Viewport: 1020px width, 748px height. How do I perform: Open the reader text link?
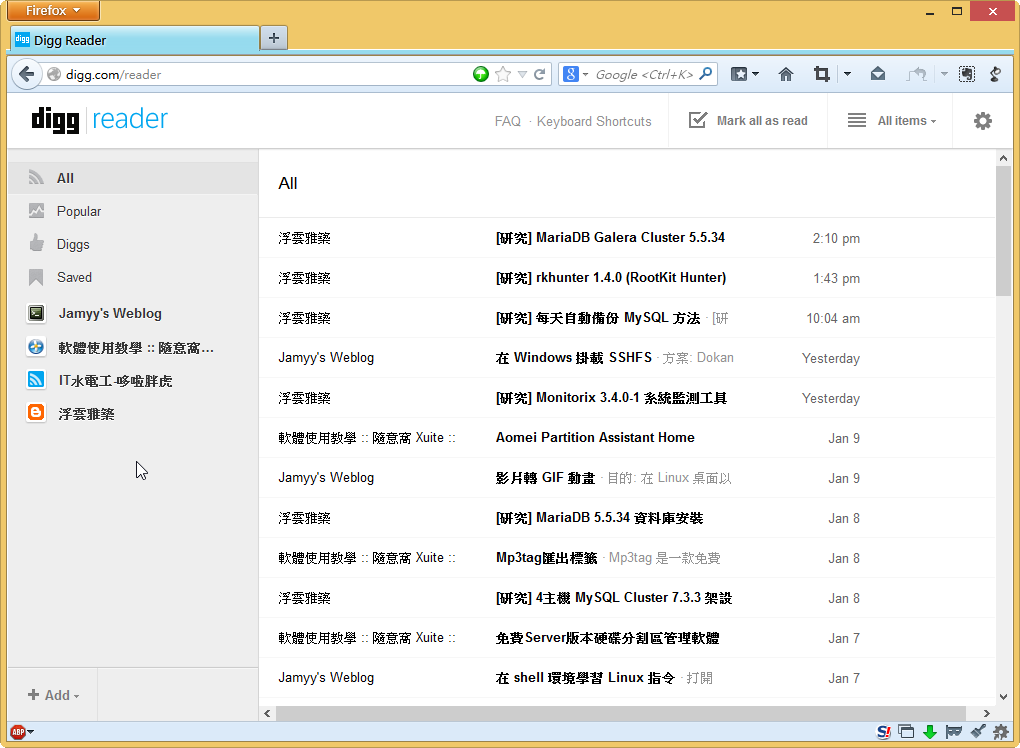click(129, 119)
